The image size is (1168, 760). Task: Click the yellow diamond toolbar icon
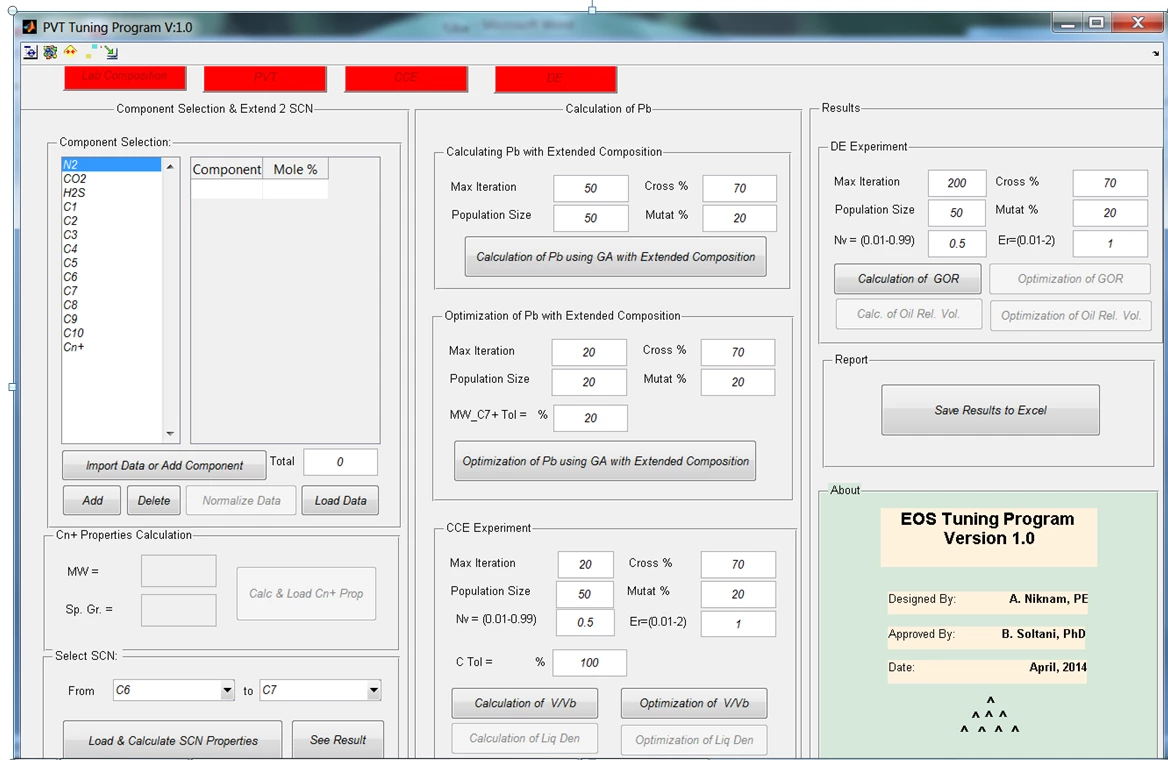70,51
